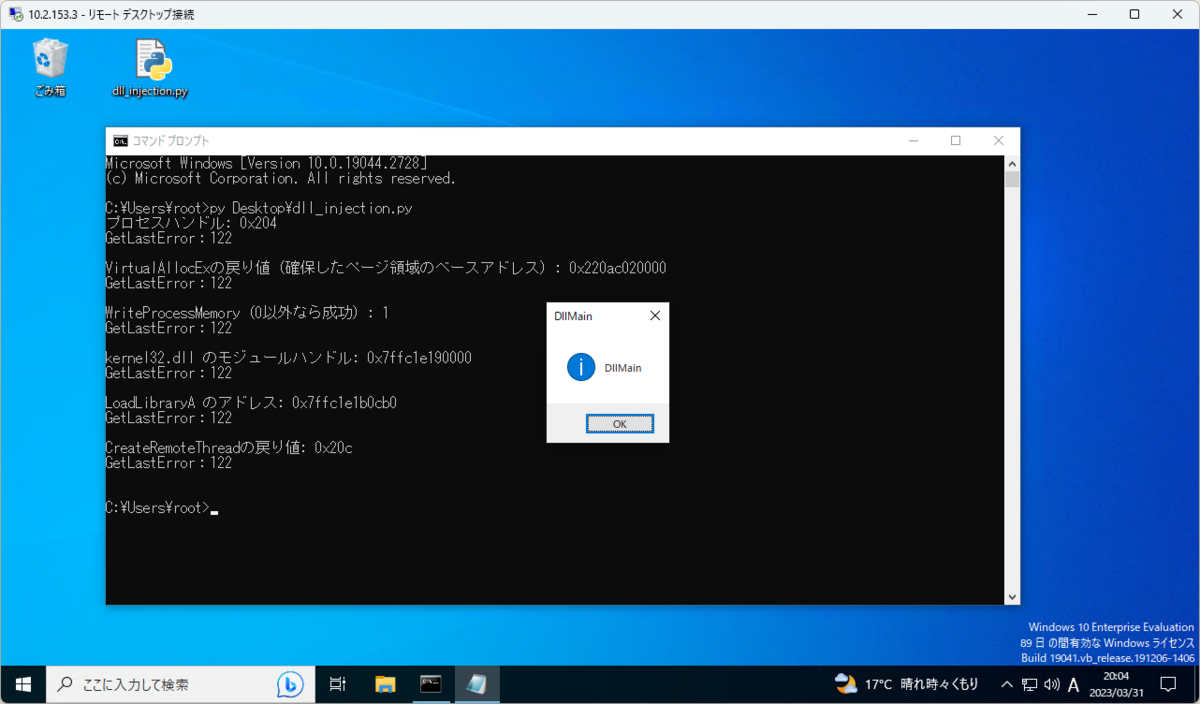Open the weather widget showing 17°C
This screenshot has width=1200, height=704.
(907, 685)
